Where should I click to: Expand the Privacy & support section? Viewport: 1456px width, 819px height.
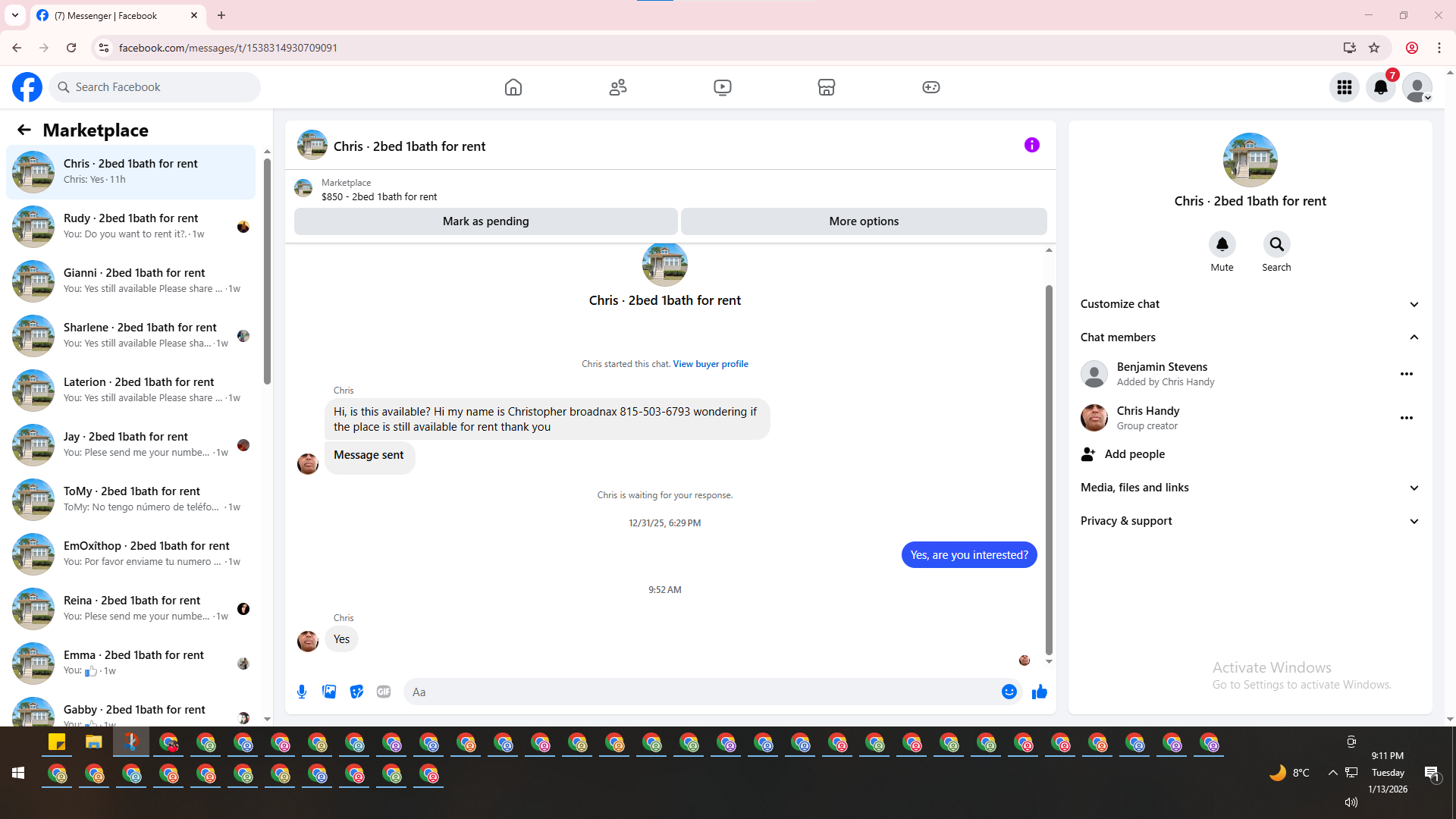tap(1414, 521)
